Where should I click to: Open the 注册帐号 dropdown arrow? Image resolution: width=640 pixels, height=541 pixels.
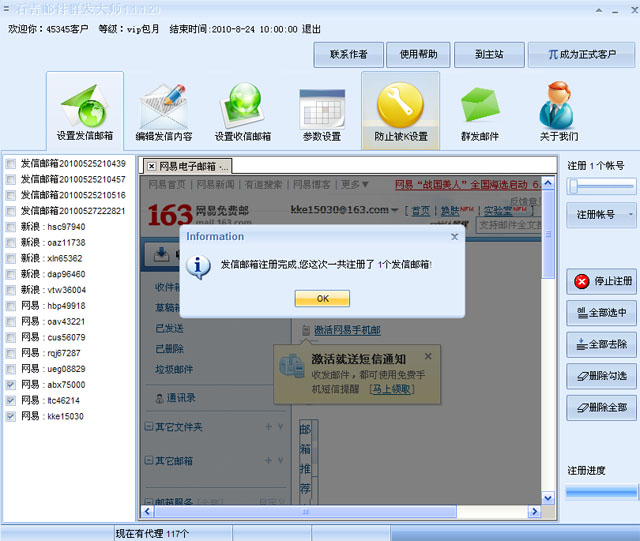click(631, 215)
